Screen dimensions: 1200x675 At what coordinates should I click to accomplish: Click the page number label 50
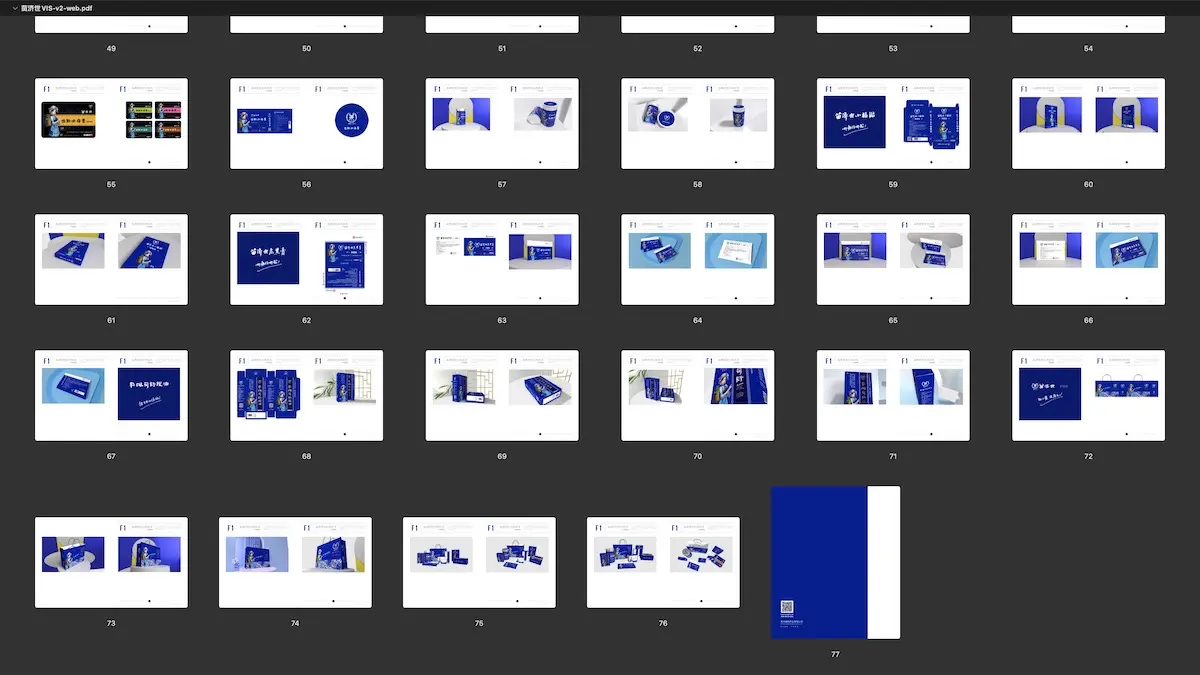306,48
